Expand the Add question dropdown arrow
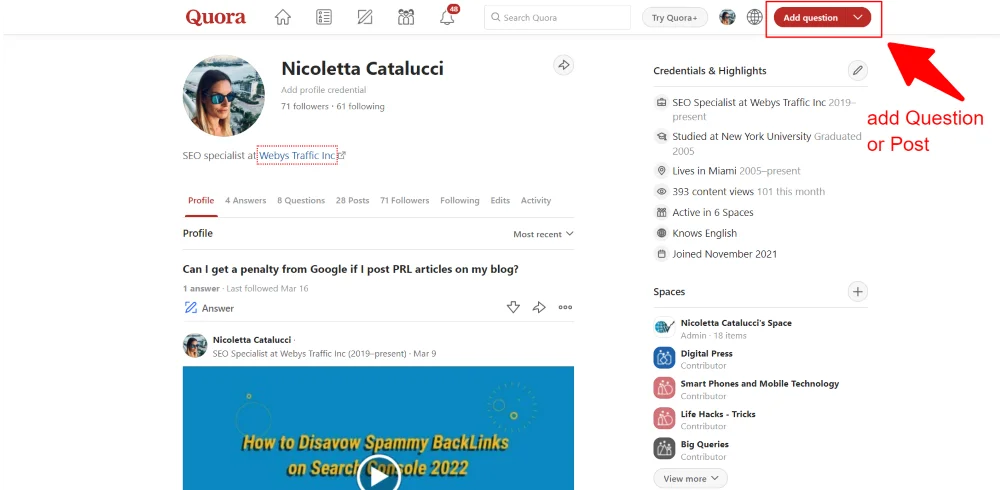This screenshot has height=490, width=1000. point(858,17)
